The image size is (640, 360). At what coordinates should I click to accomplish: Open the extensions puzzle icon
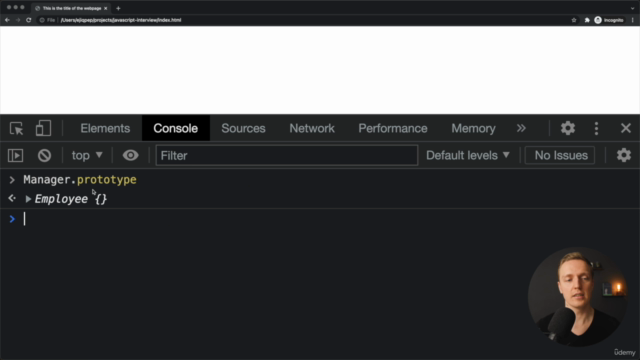click(x=587, y=20)
